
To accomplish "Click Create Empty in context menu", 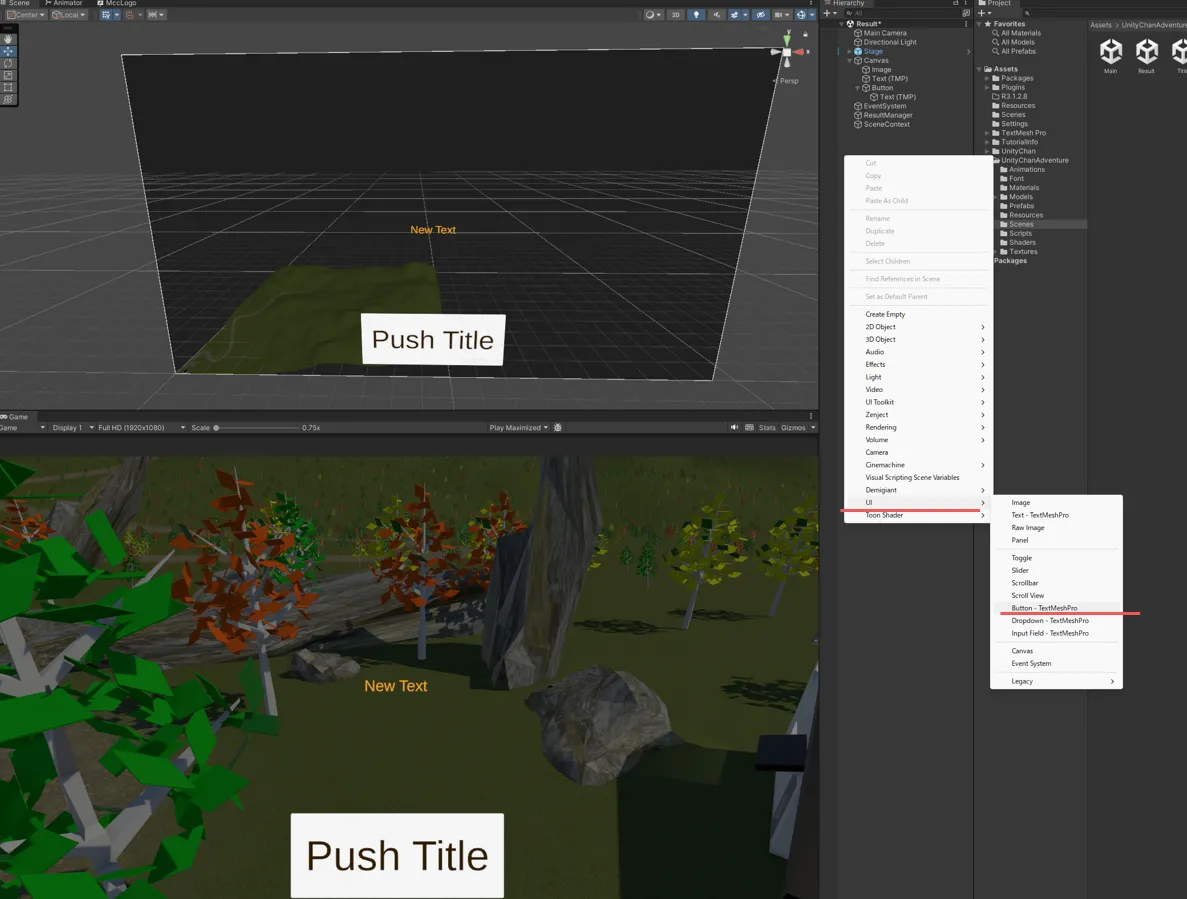I will (885, 314).
